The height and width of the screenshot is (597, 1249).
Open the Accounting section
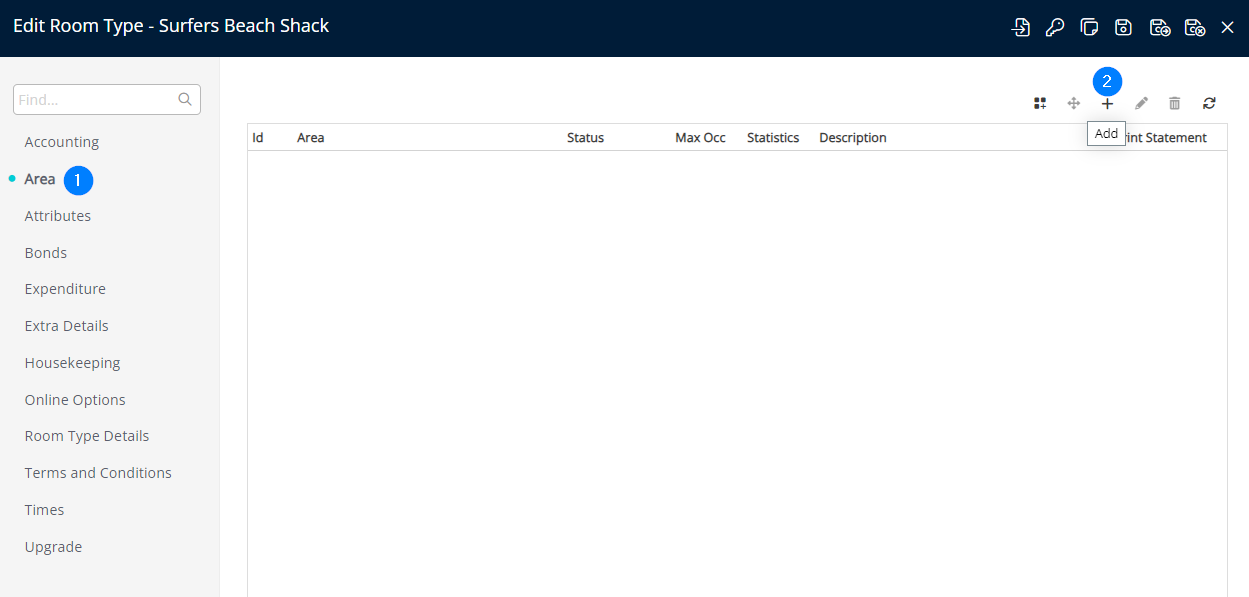[62, 142]
